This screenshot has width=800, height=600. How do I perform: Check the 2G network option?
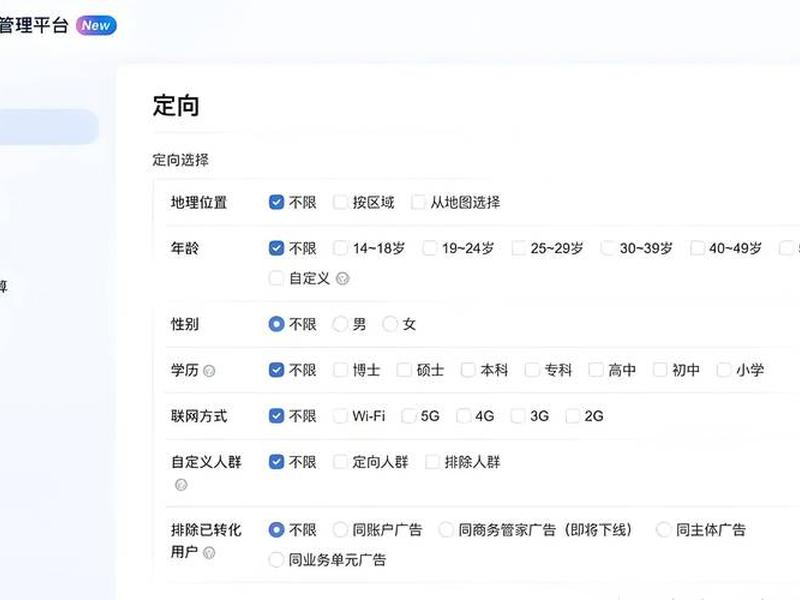coord(572,416)
